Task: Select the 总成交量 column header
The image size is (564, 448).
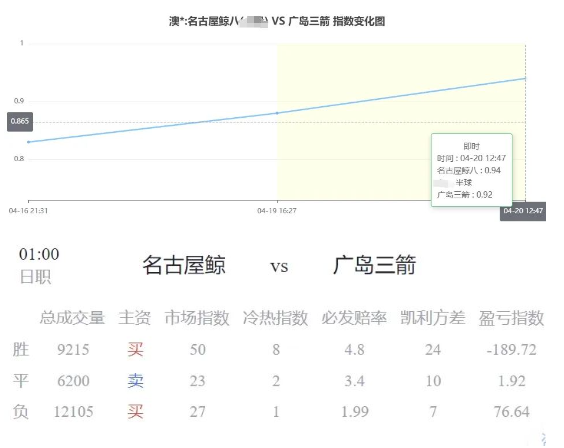Action: click(72, 318)
